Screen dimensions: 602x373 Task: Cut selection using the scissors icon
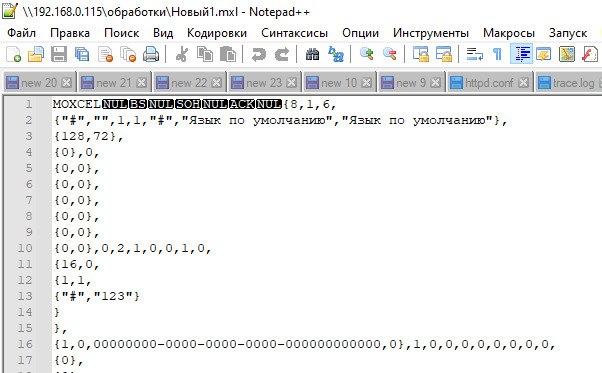coord(181,54)
